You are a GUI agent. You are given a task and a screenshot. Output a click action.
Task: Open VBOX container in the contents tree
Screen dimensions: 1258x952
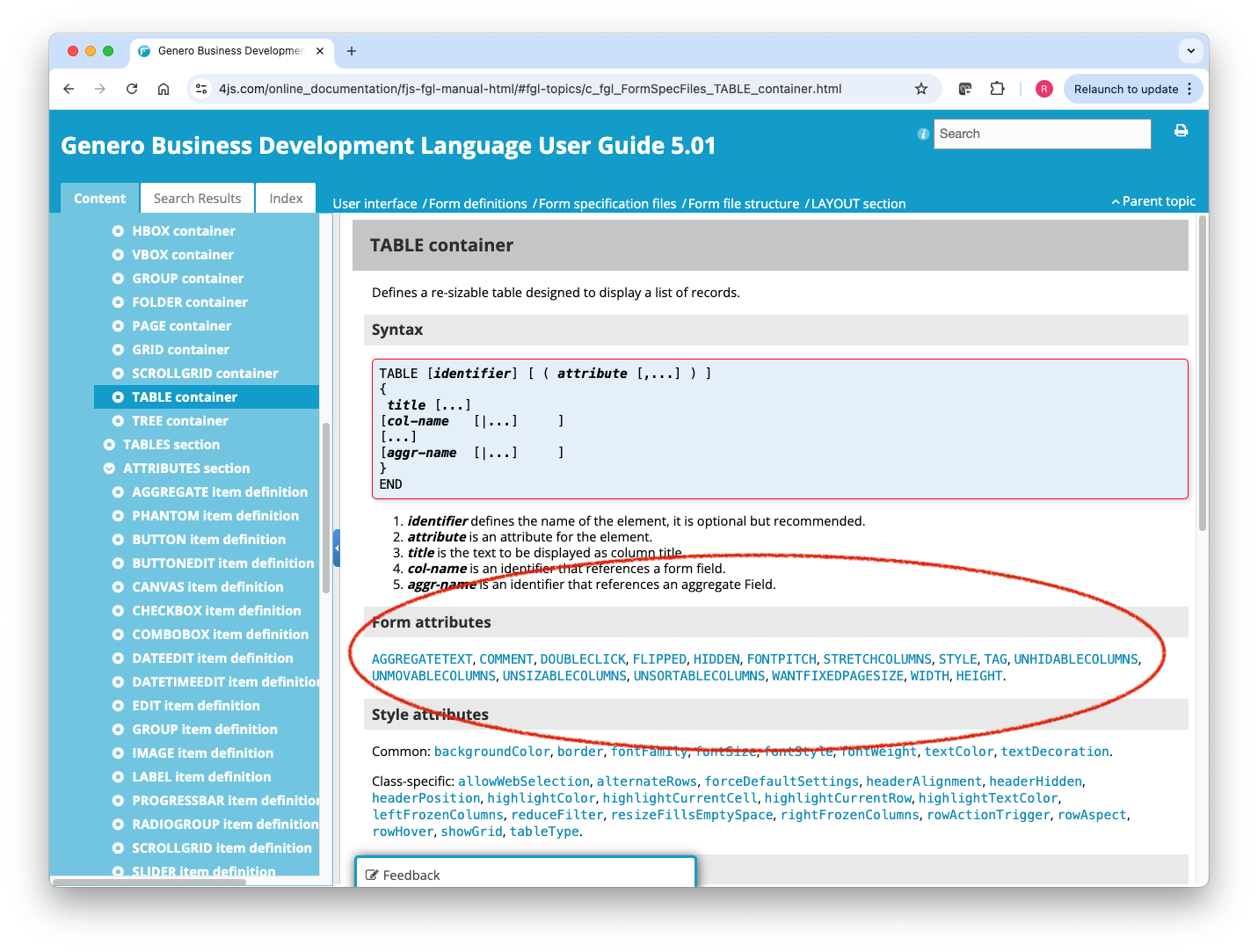pyautogui.click(x=183, y=255)
